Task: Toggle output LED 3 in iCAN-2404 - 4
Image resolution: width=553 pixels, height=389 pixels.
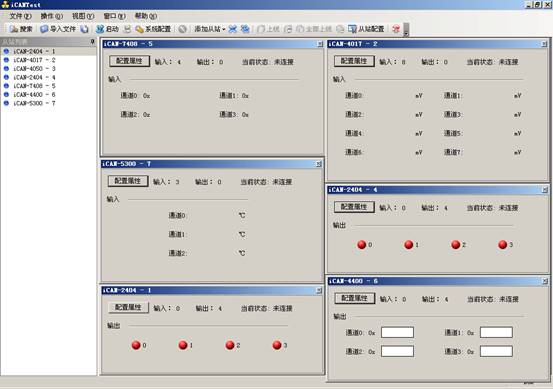Action: (503, 244)
